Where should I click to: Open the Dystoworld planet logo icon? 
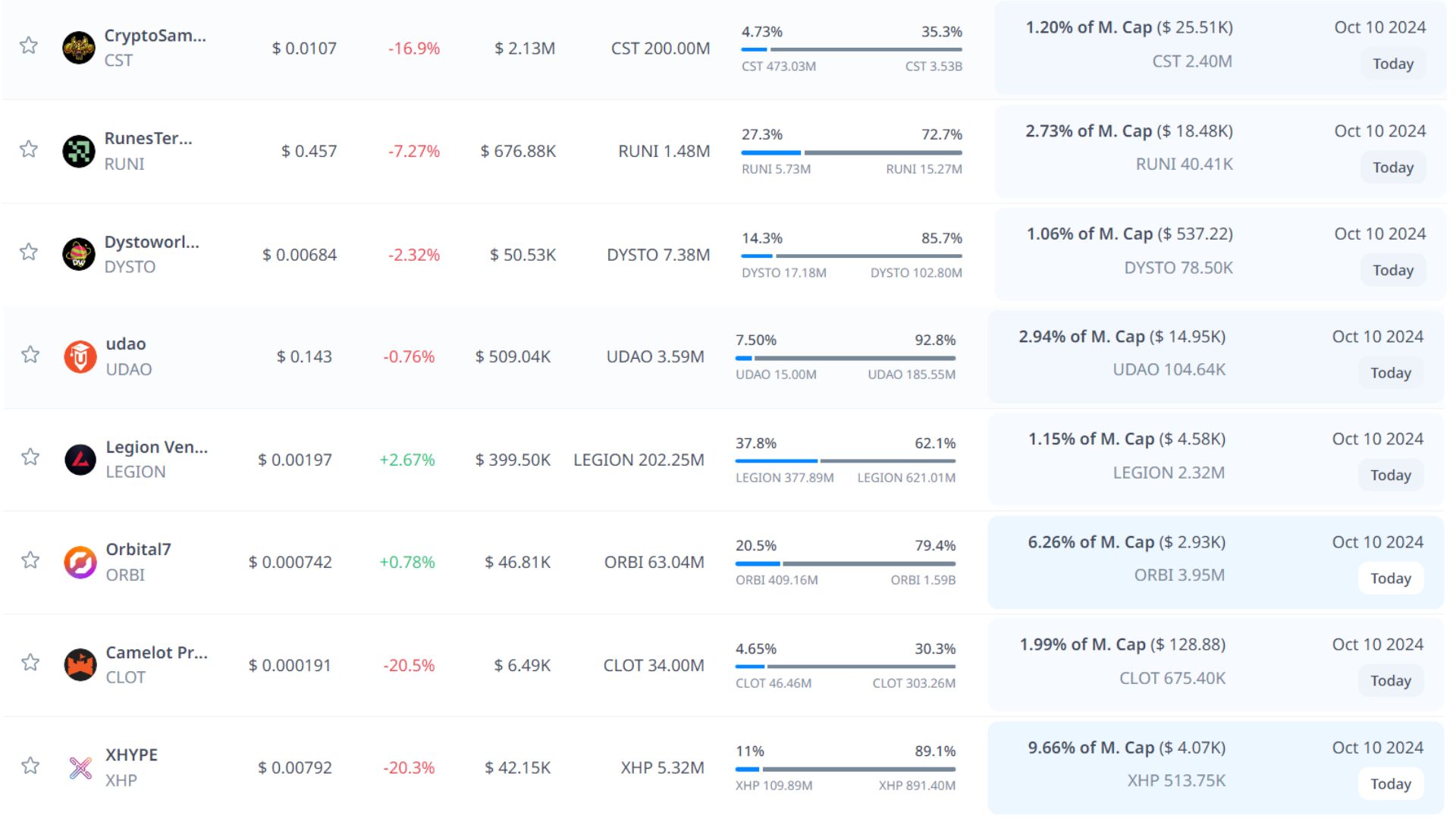click(79, 254)
